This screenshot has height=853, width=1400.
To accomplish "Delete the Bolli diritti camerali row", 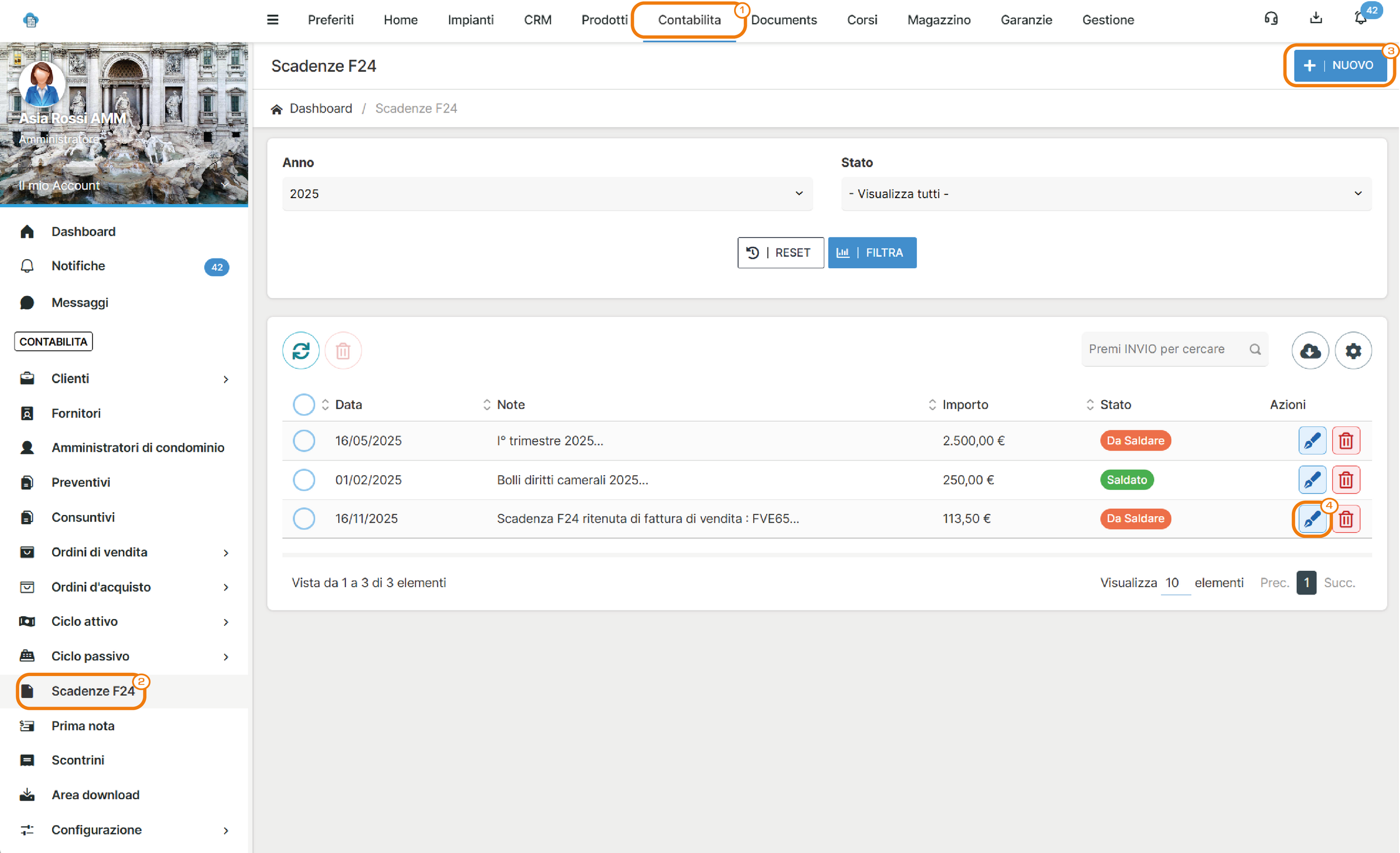I will click(x=1345, y=480).
